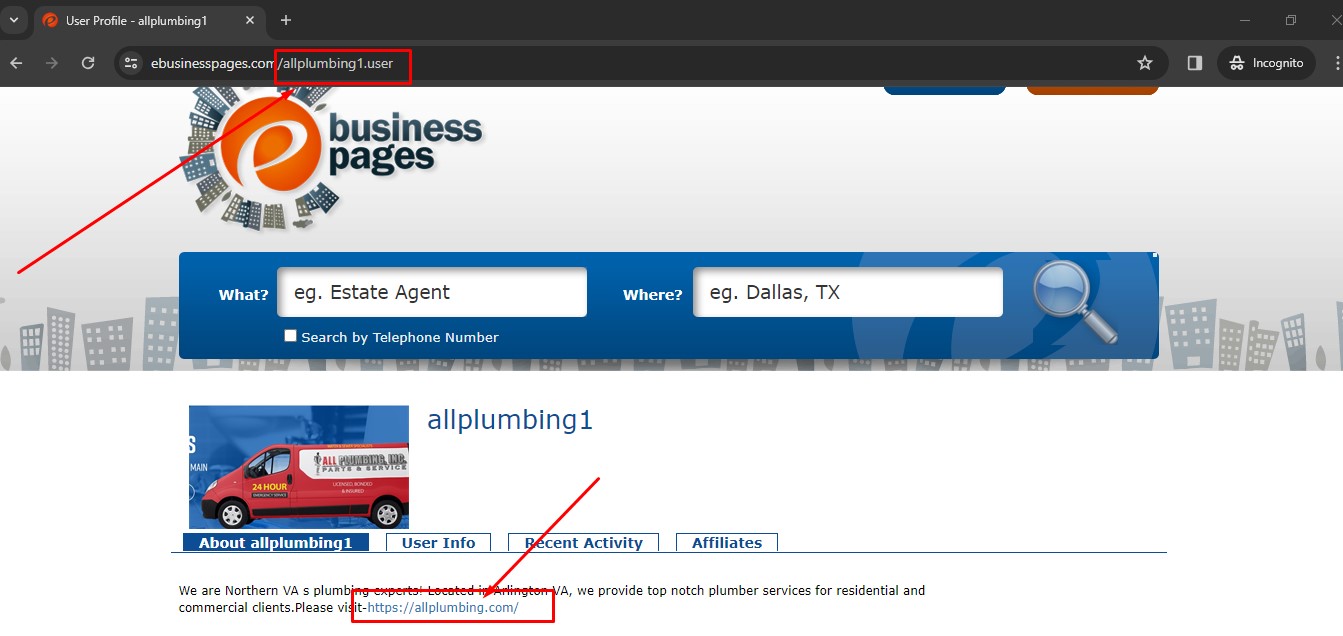
Task: Click the What? search field
Action: point(432,292)
